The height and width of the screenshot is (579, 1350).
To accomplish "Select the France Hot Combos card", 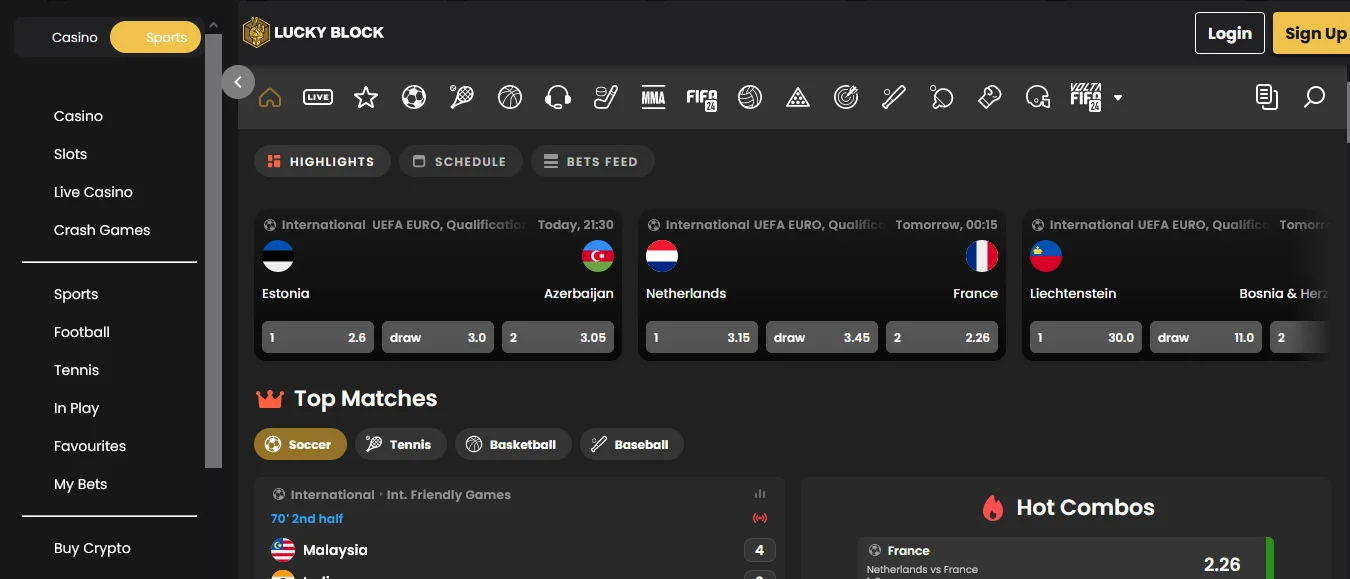I will [1066, 558].
